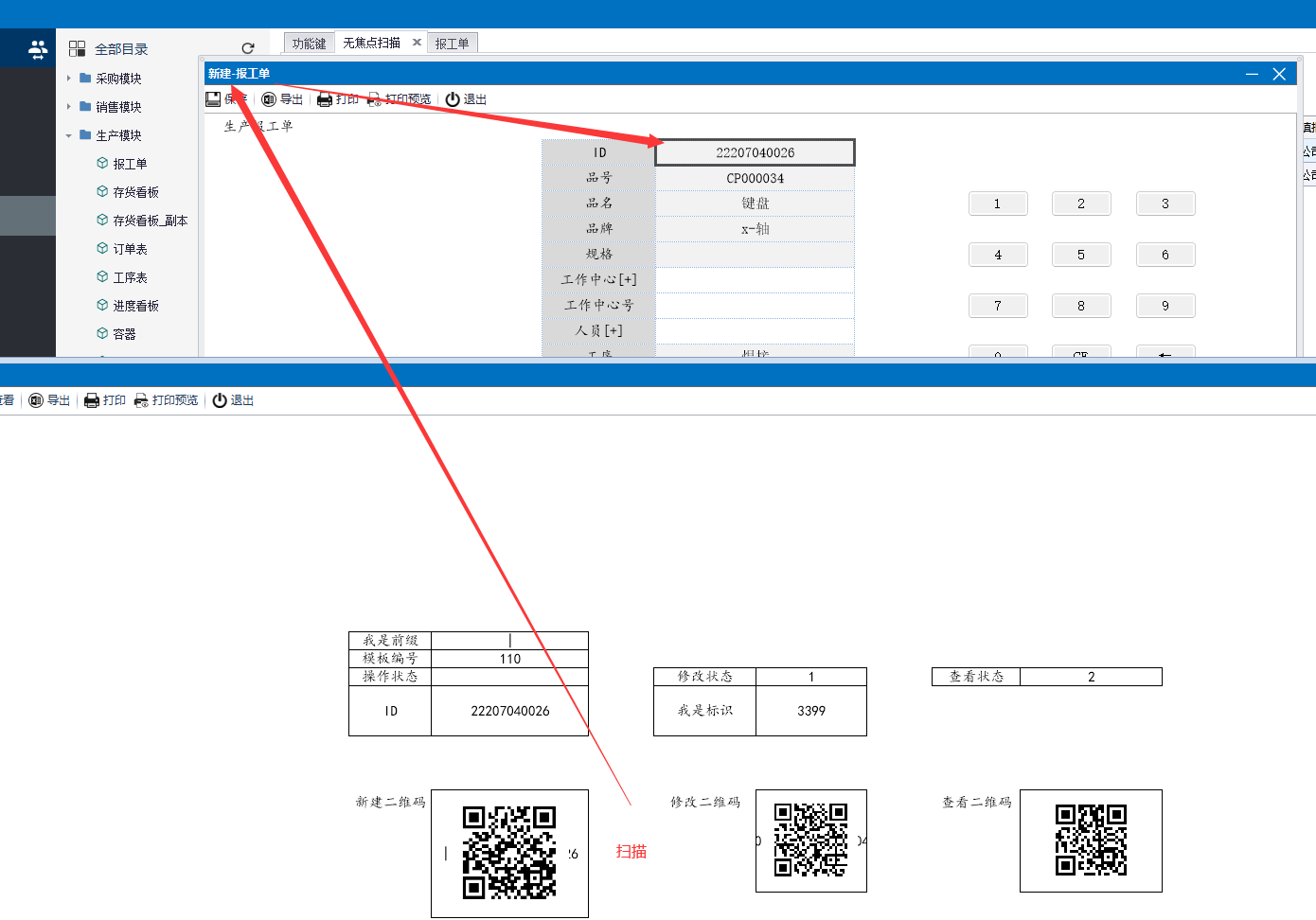Expand the 销售模块 folder
Viewport: 1316px width, 920px height.
(69, 107)
